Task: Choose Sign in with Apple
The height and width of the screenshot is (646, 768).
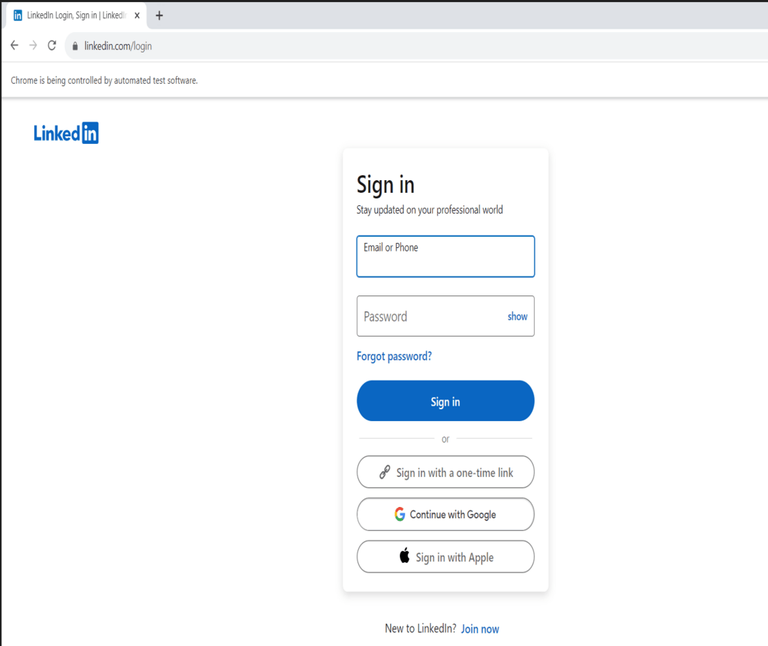Action: coord(446,557)
